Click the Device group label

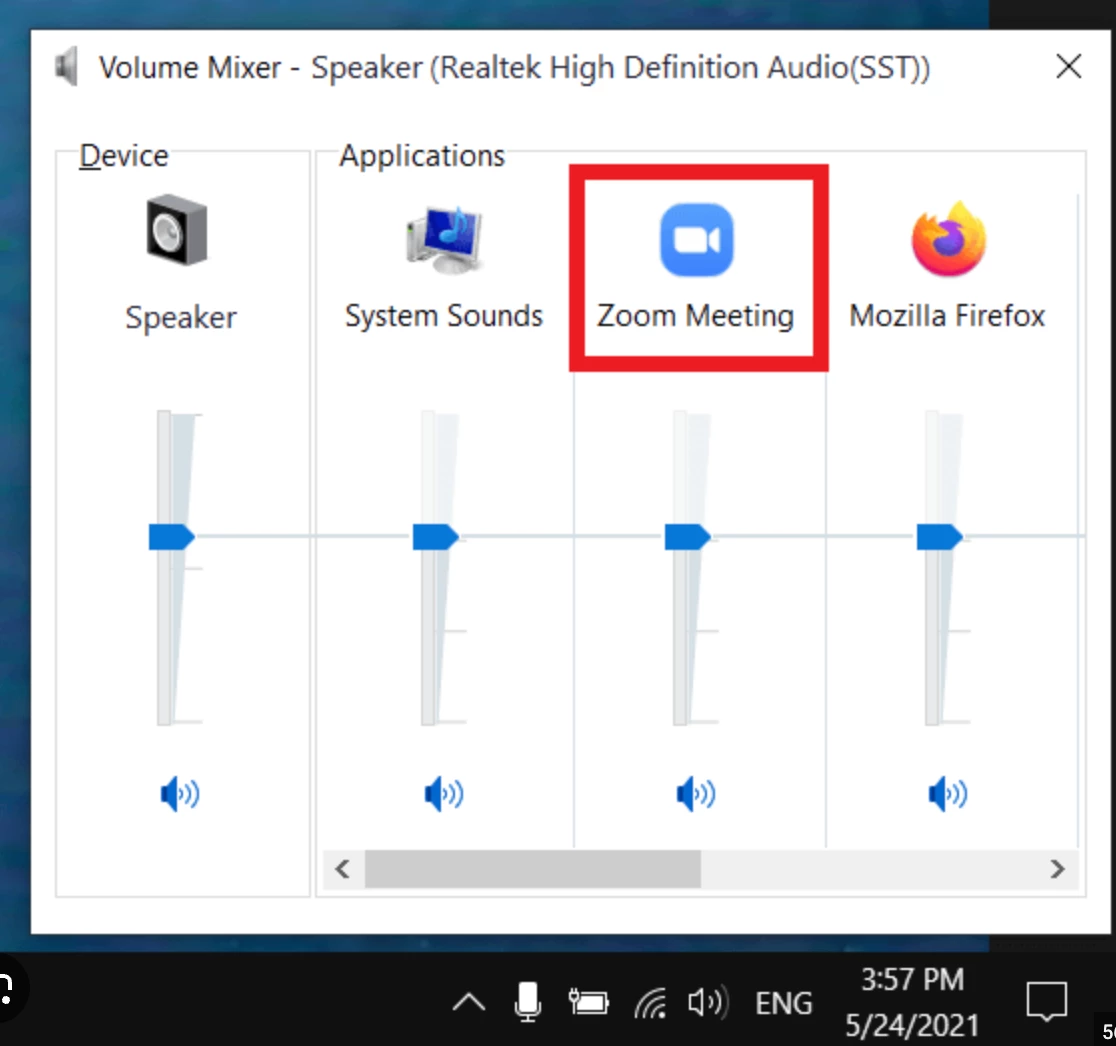click(124, 156)
